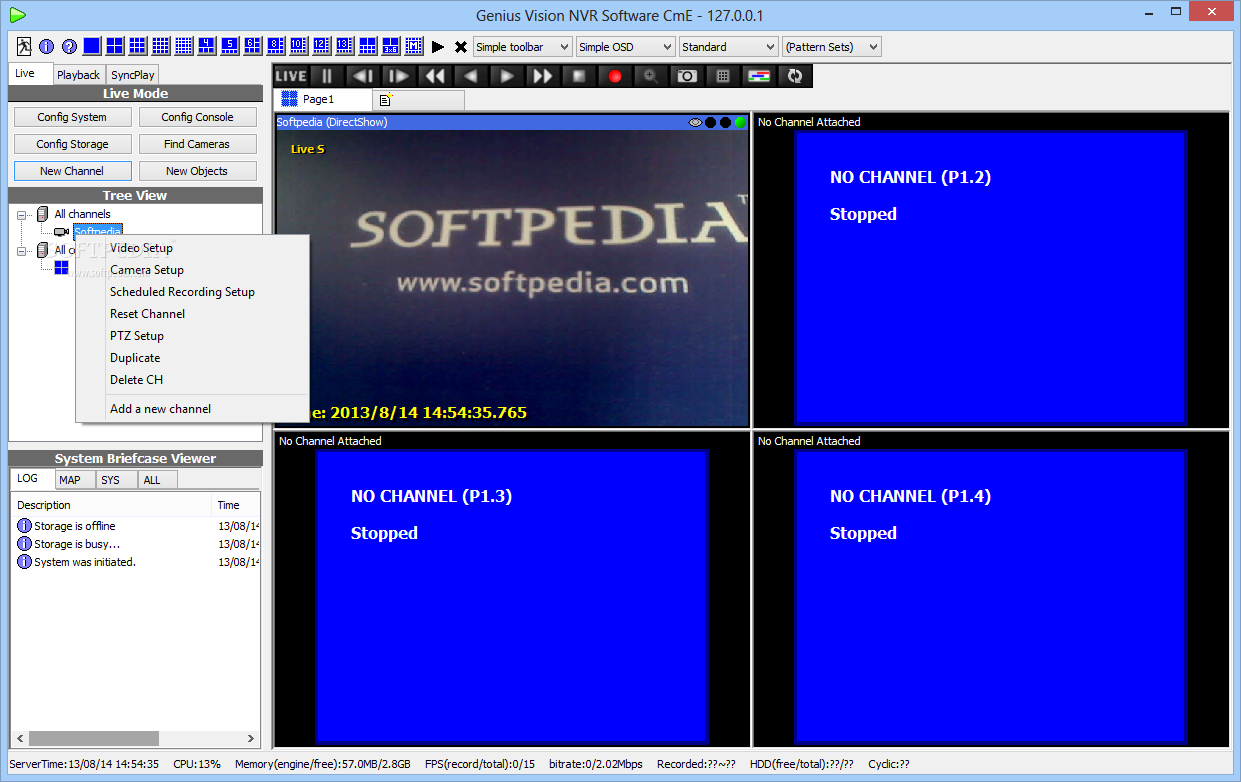Choose the layout icon labeled 12
The width and height of the screenshot is (1241, 782).
[x=320, y=46]
